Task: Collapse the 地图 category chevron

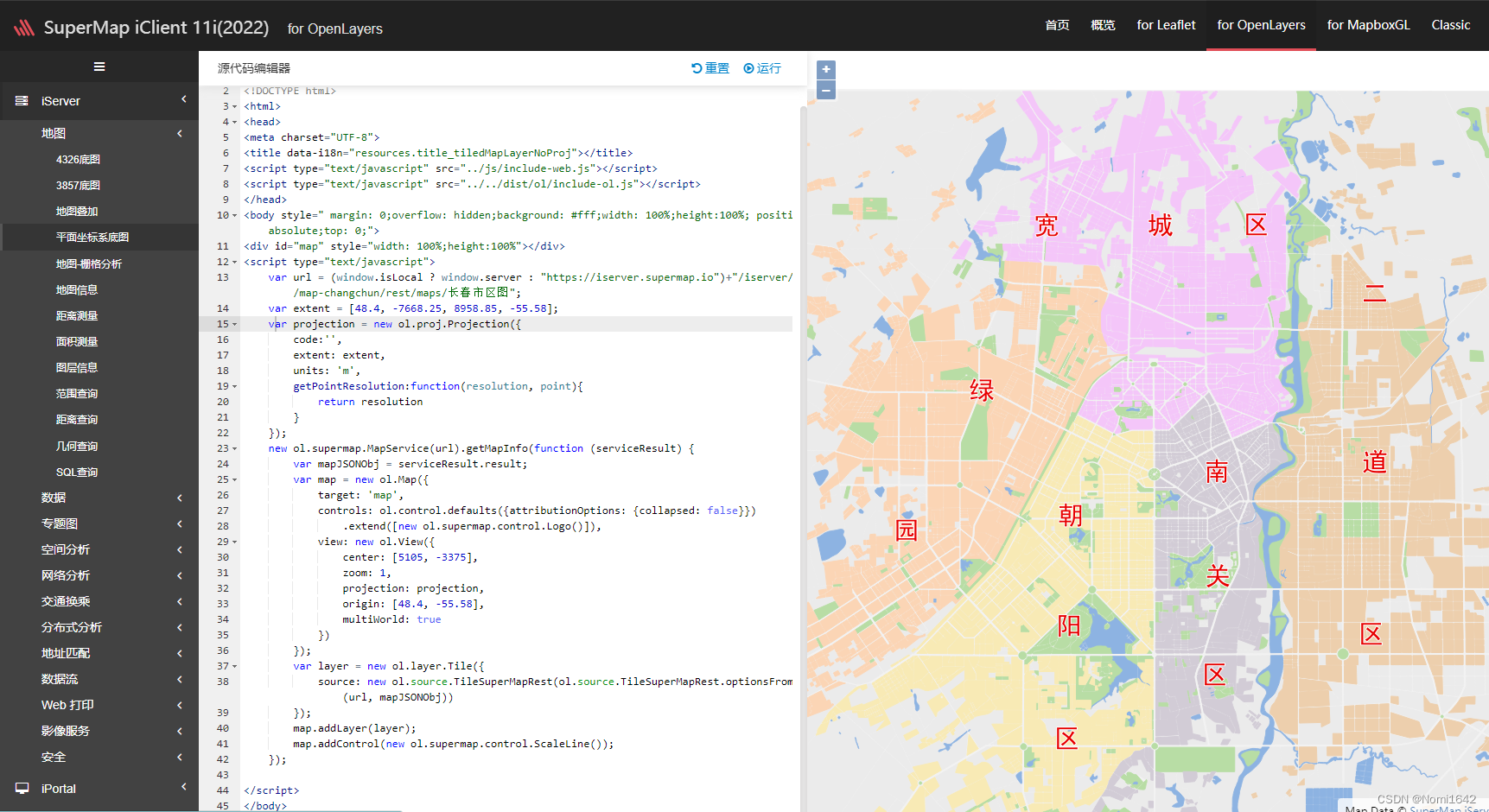Action: (180, 133)
